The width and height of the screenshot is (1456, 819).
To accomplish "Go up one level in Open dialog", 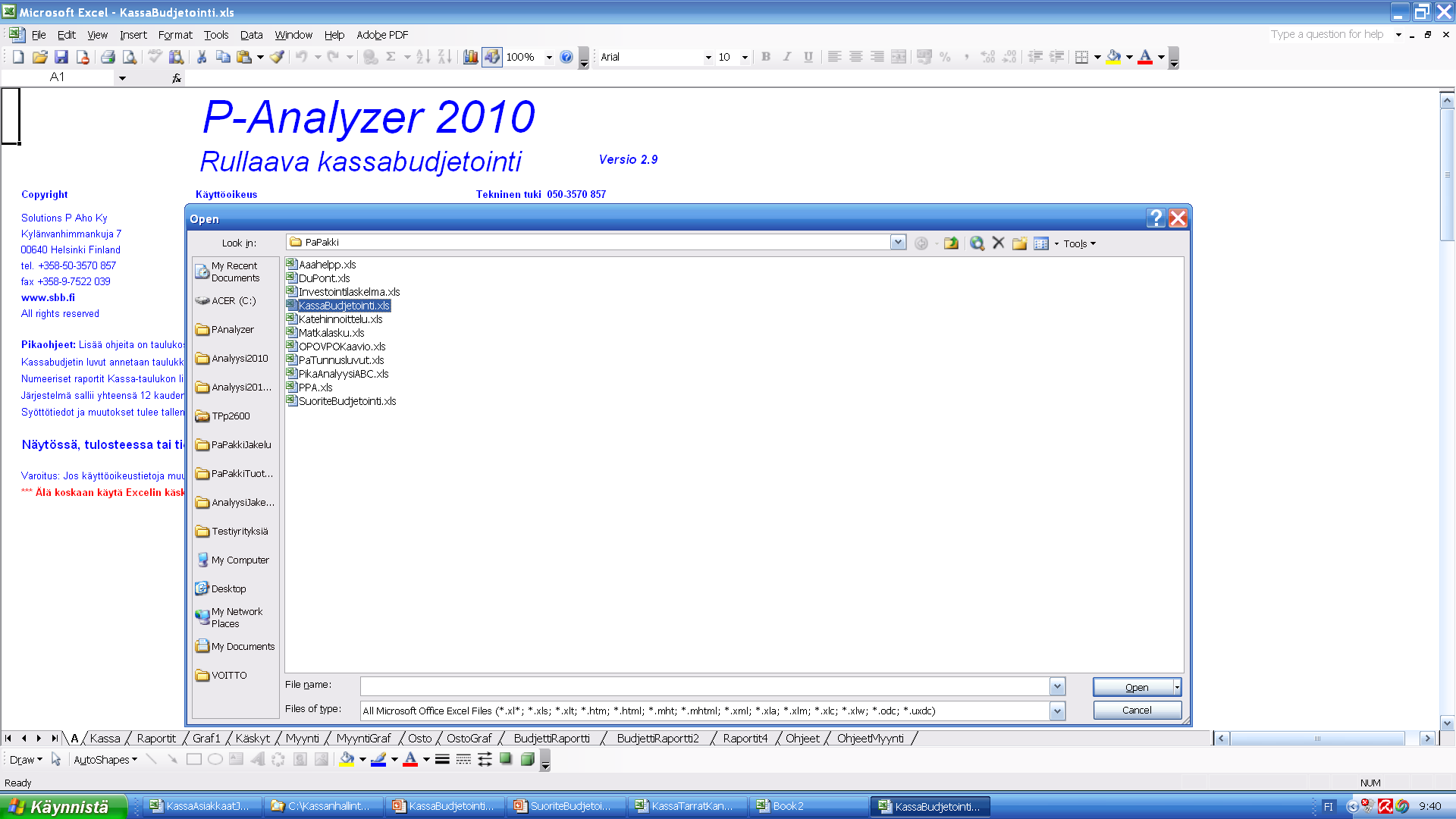I will (951, 243).
